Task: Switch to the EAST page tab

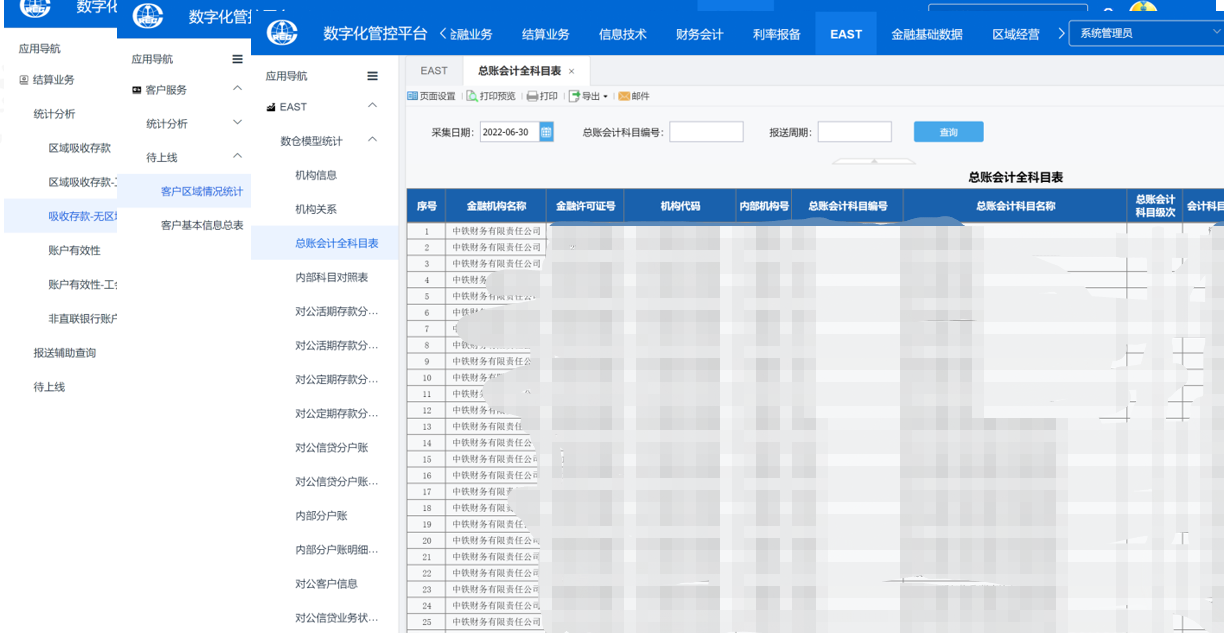Action: click(434, 71)
